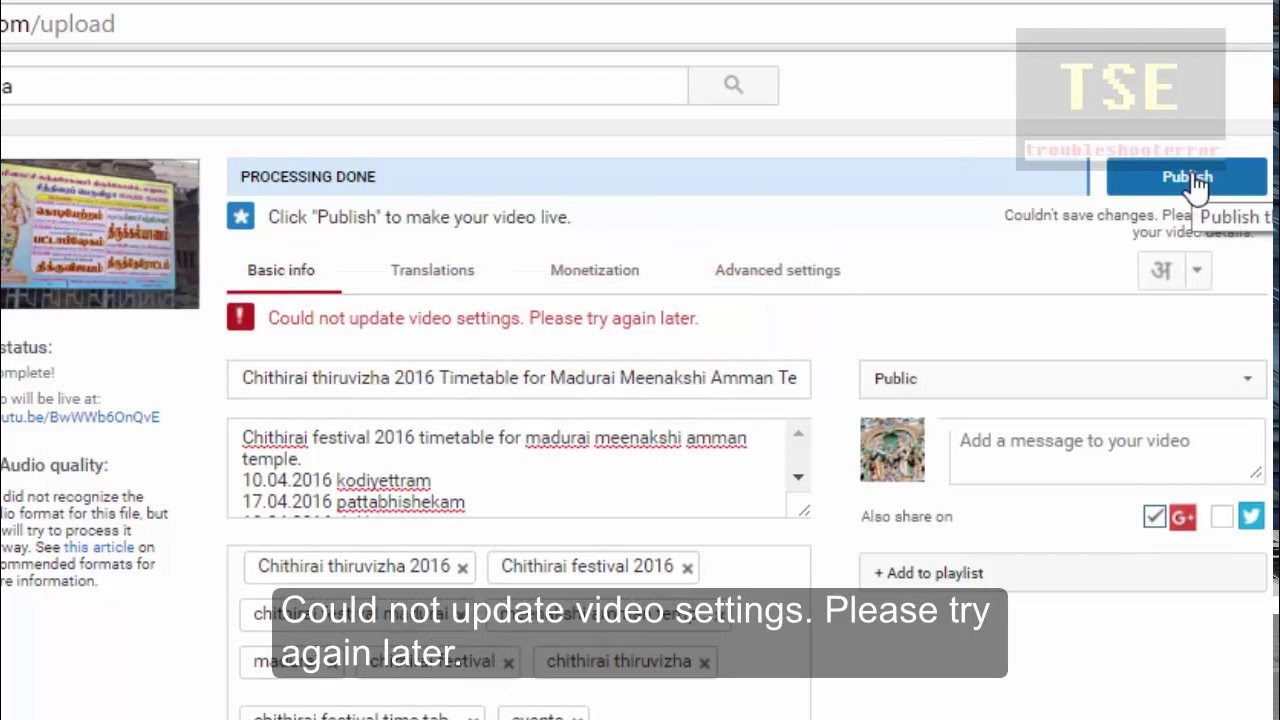The height and width of the screenshot is (720, 1280).
Task: Enable sharing on Twitter checkbox
Action: click(x=1222, y=516)
